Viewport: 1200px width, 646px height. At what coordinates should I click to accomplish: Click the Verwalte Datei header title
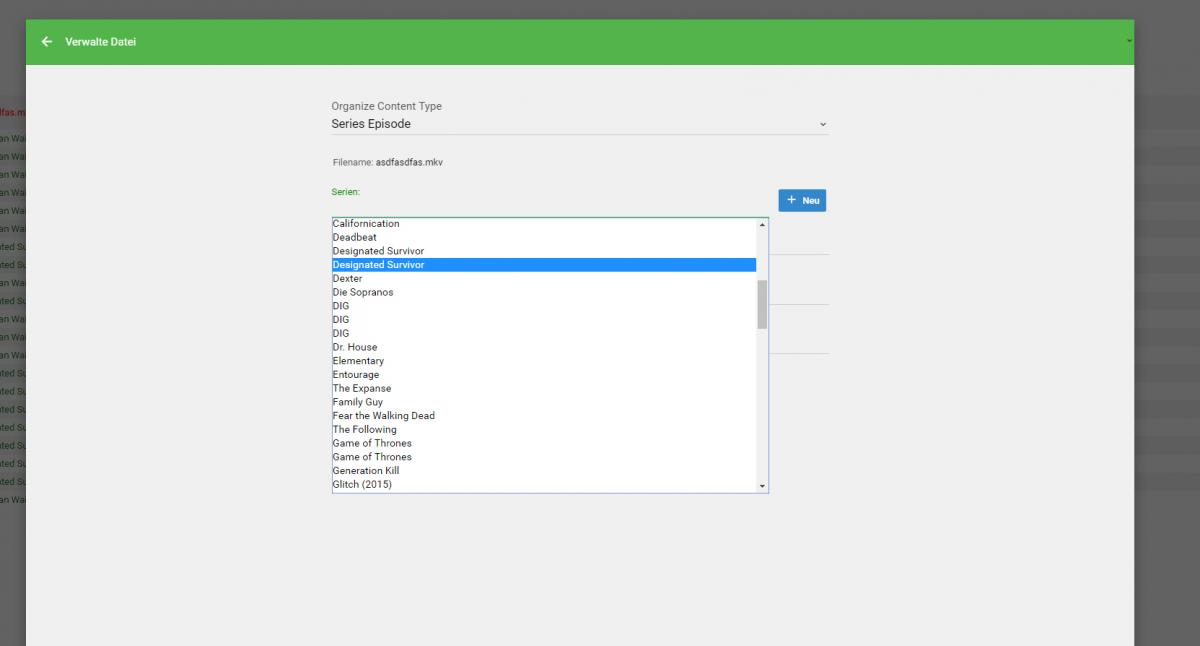point(100,42)
